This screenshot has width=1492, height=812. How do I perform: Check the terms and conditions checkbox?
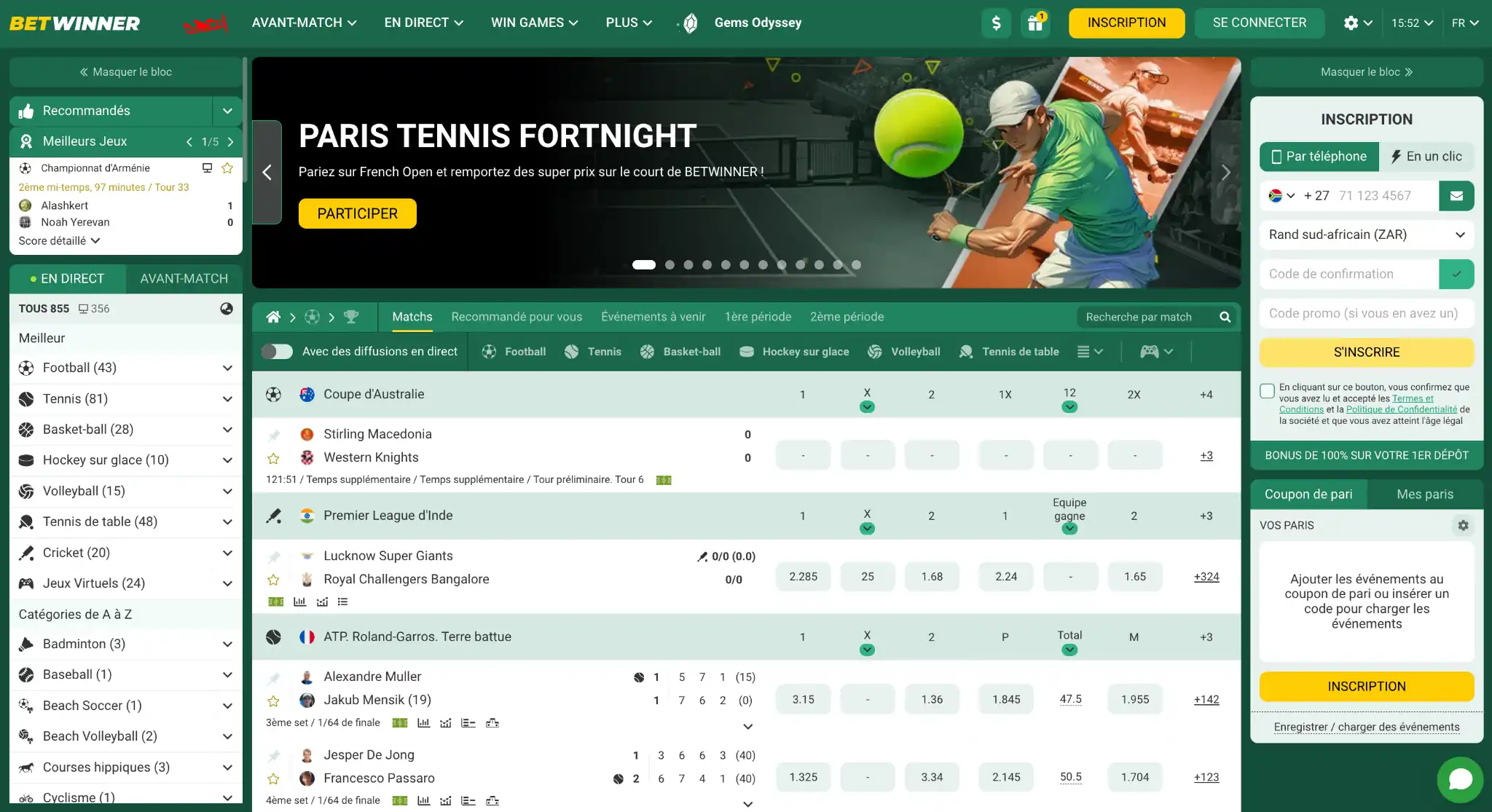1267,391
